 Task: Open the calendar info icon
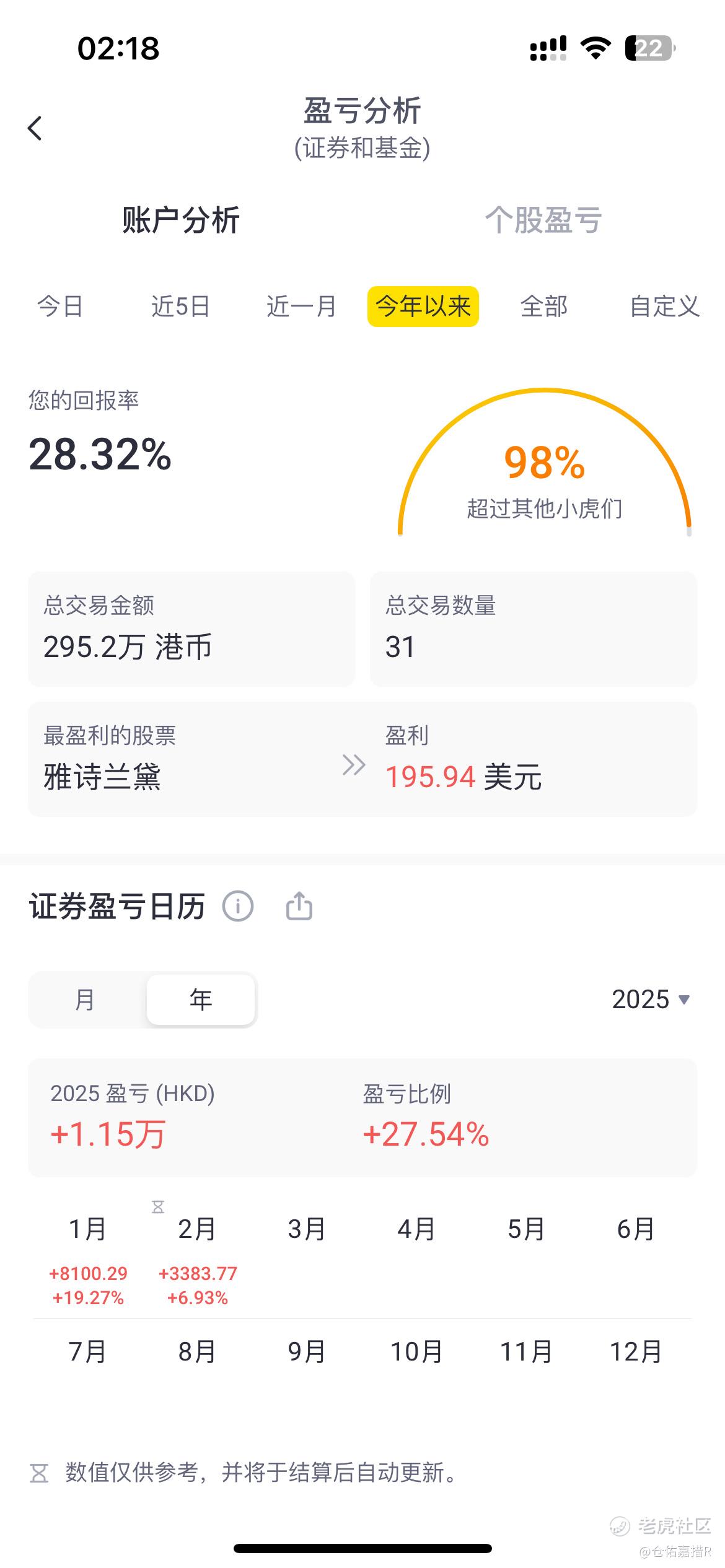tap(238, 907)
